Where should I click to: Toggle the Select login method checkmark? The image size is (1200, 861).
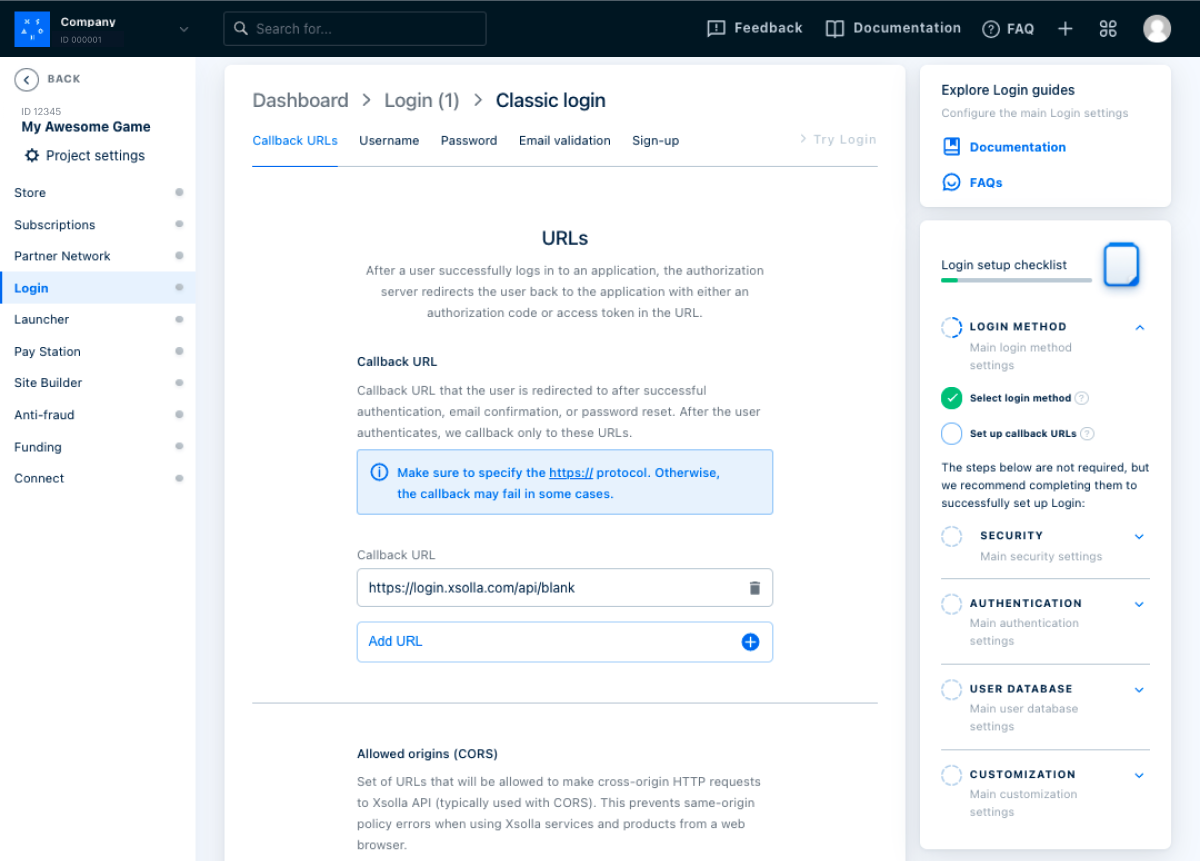951,398
